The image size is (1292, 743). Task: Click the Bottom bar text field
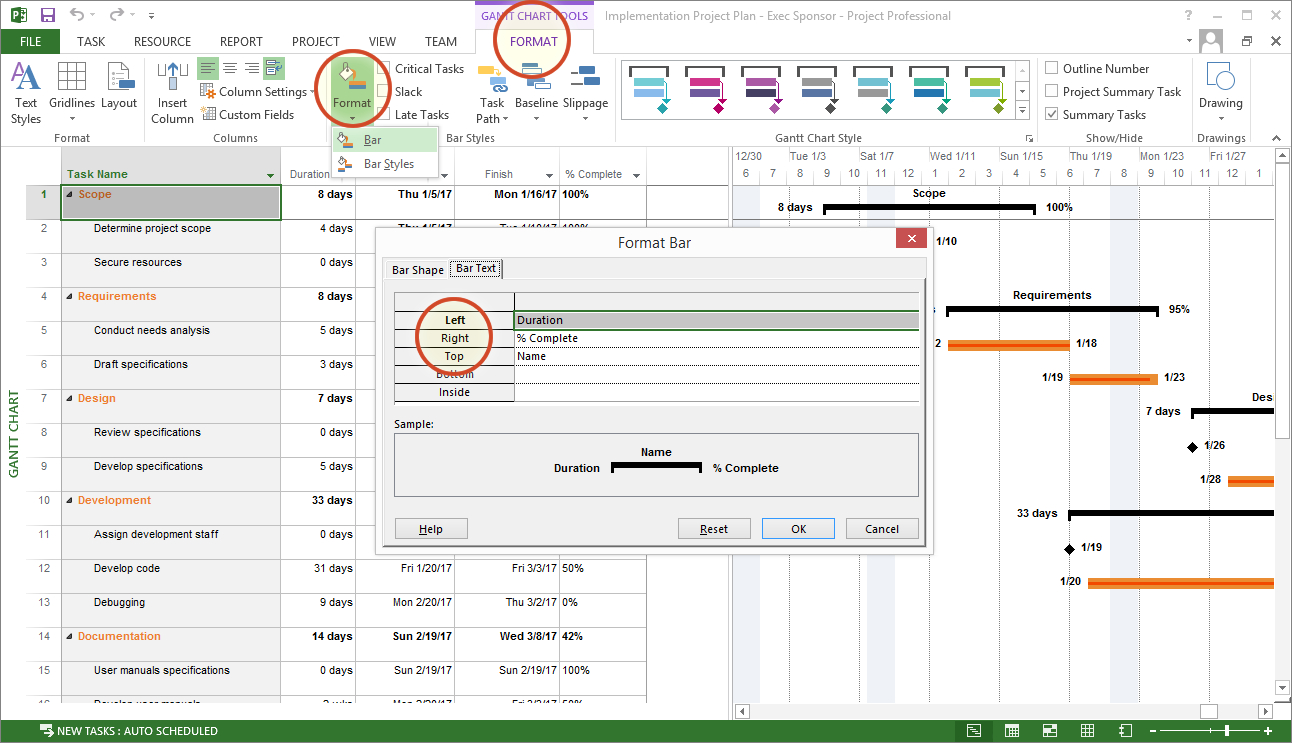coord(716,374)
